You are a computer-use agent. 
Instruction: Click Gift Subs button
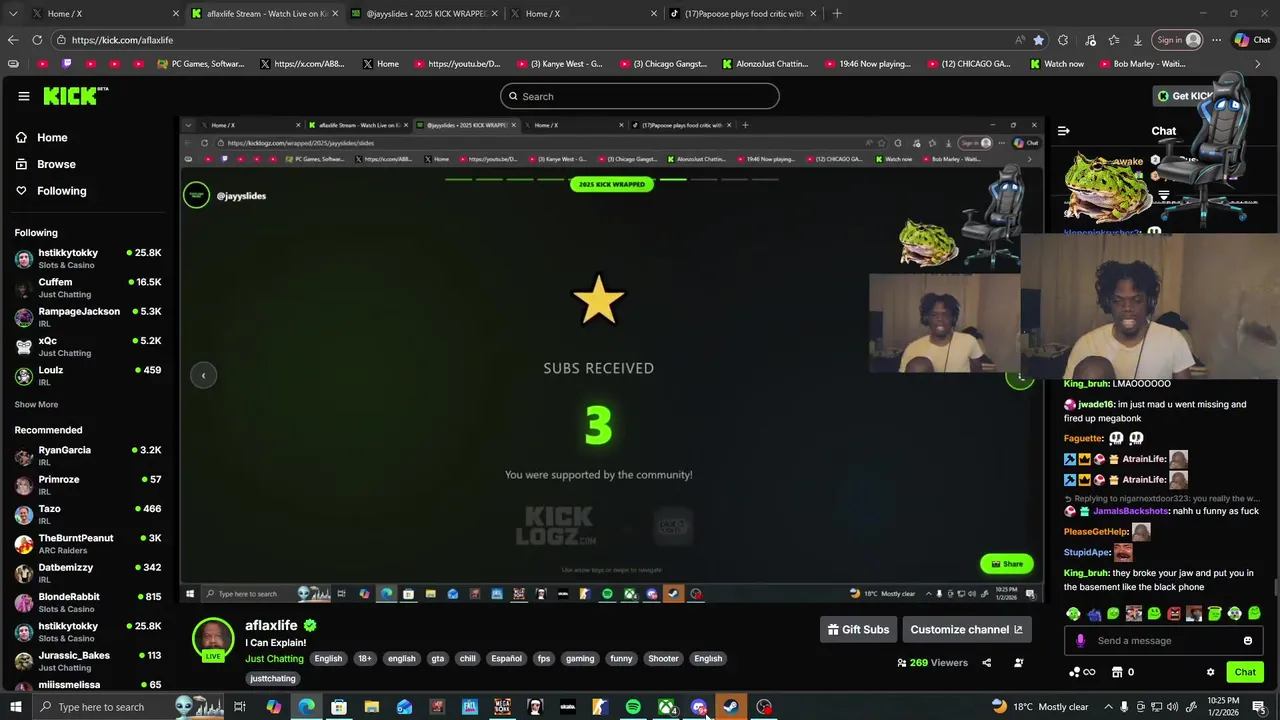(857, 629)
